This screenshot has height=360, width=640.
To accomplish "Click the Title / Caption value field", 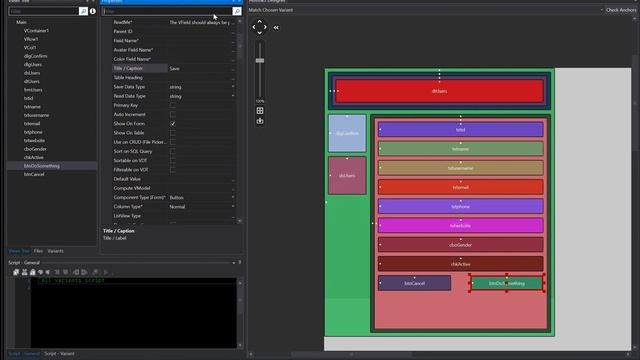I will [x=201, y=68].
